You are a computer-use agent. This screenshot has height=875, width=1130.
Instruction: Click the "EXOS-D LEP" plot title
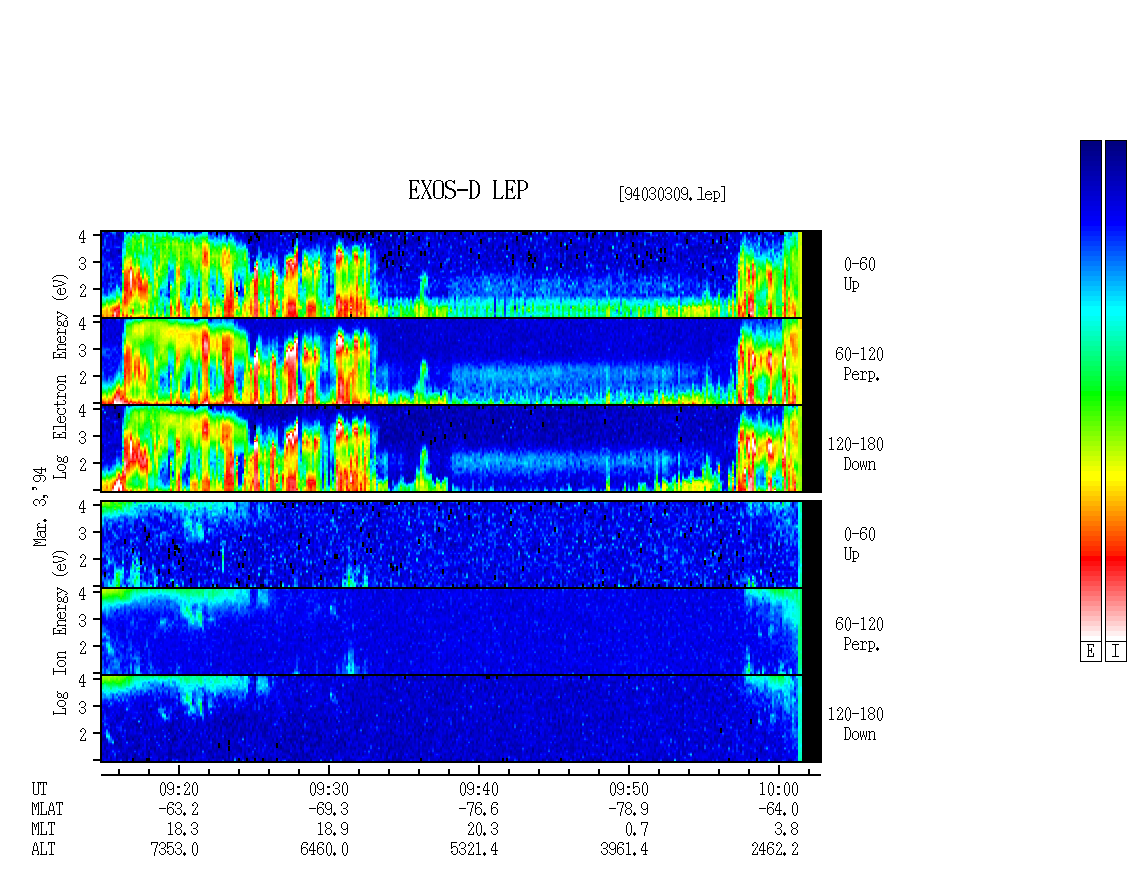(468, 190)
